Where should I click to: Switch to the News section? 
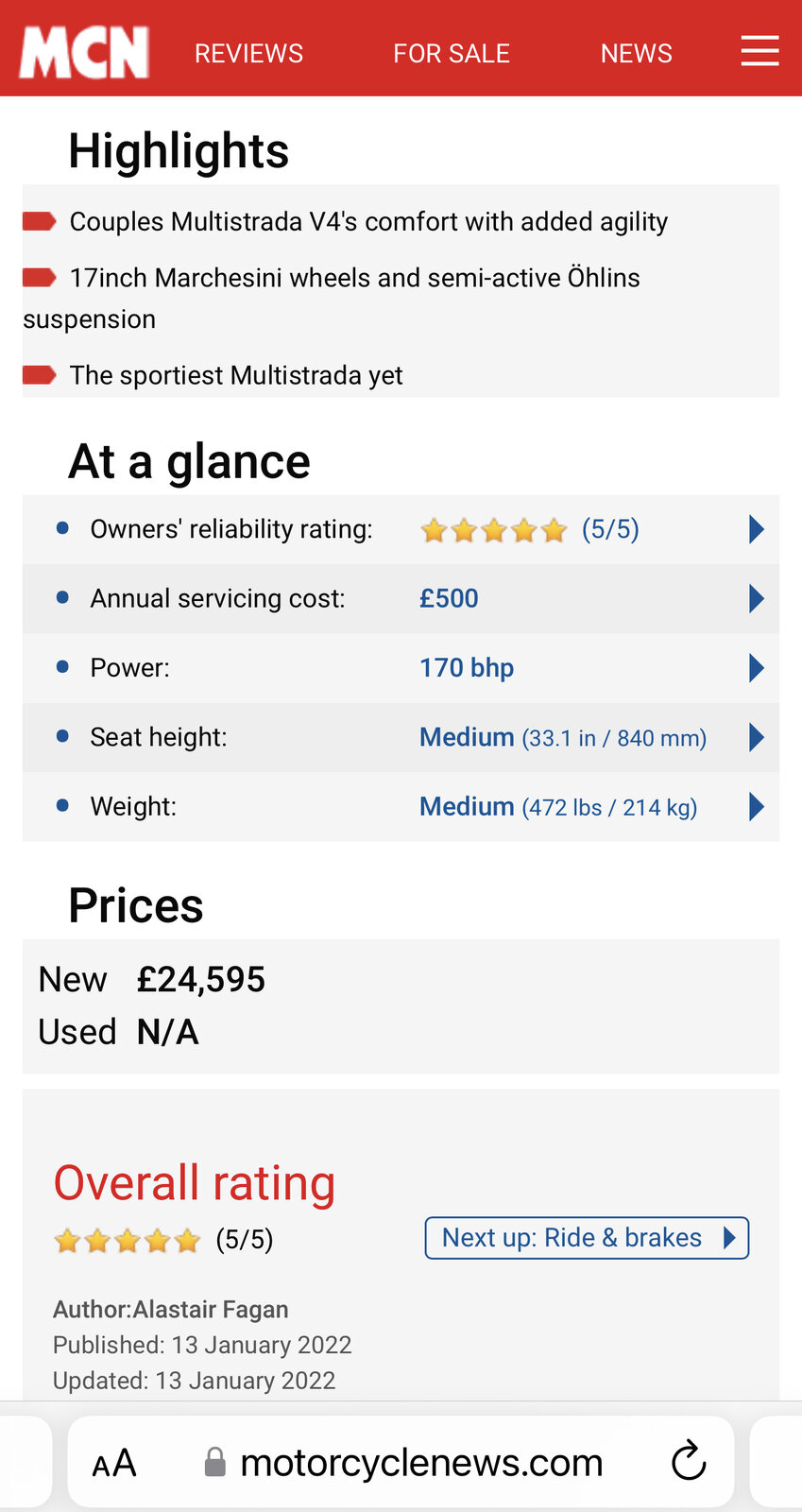[636, 54]
